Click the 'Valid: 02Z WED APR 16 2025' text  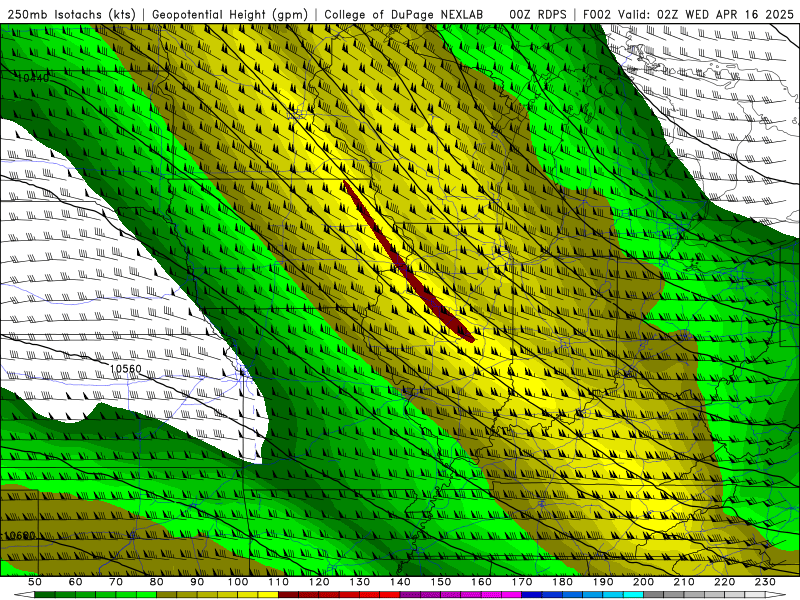(x=706, y=15)
